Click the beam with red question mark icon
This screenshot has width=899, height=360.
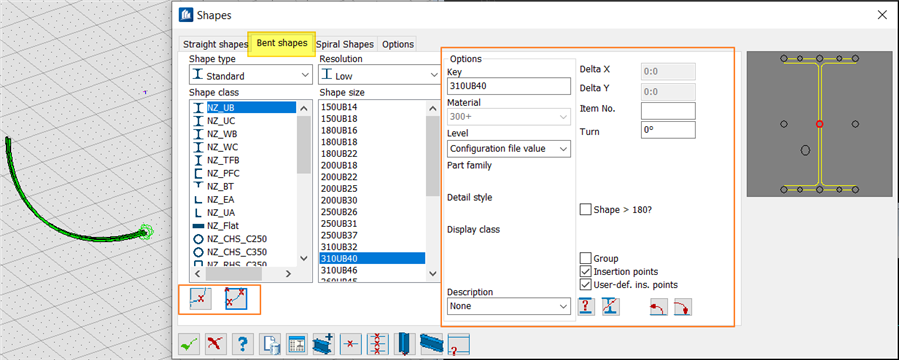coord(585,307)
